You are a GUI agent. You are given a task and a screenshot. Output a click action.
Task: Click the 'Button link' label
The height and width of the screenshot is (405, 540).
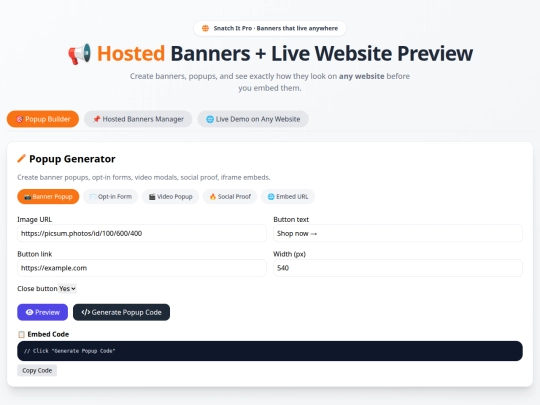coord(34,254)
